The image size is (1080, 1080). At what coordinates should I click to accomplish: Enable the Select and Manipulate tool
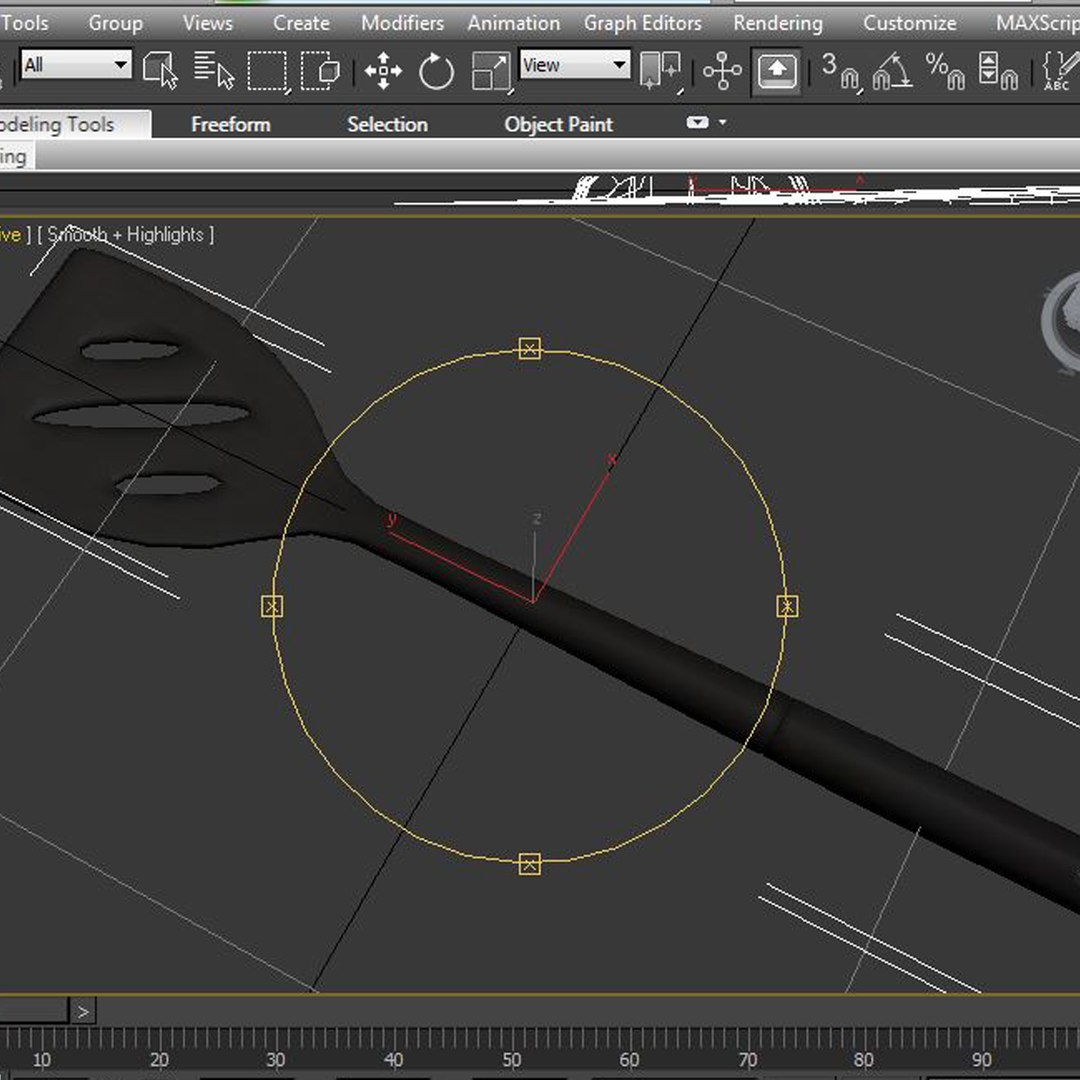pos(722,70)
